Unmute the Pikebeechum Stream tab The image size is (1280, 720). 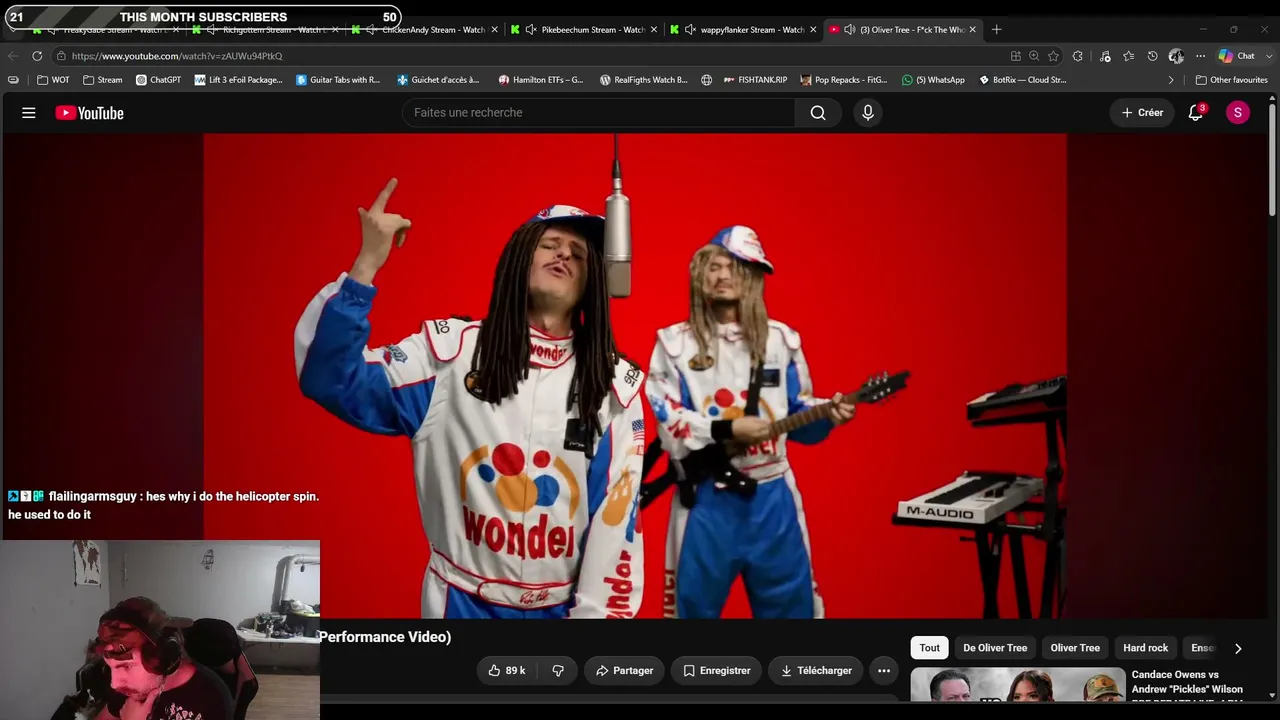pyautogui.click(x=530, y=30)
